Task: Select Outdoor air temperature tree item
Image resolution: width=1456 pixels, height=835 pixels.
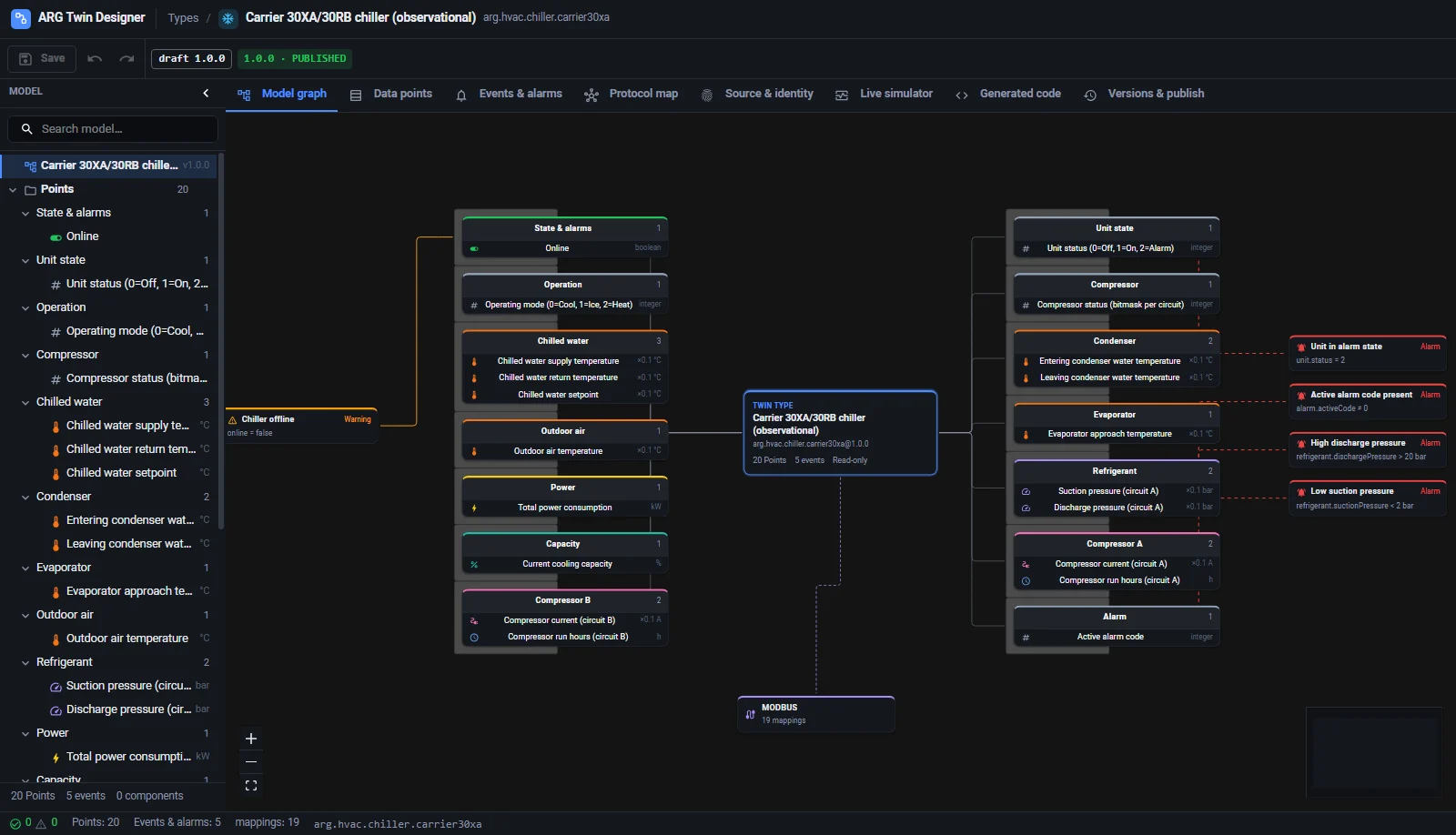Action: pos(109,639)
